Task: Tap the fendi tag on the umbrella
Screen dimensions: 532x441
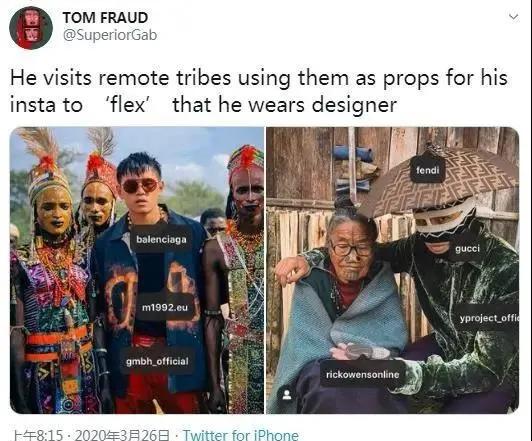Action: point(428,170)
